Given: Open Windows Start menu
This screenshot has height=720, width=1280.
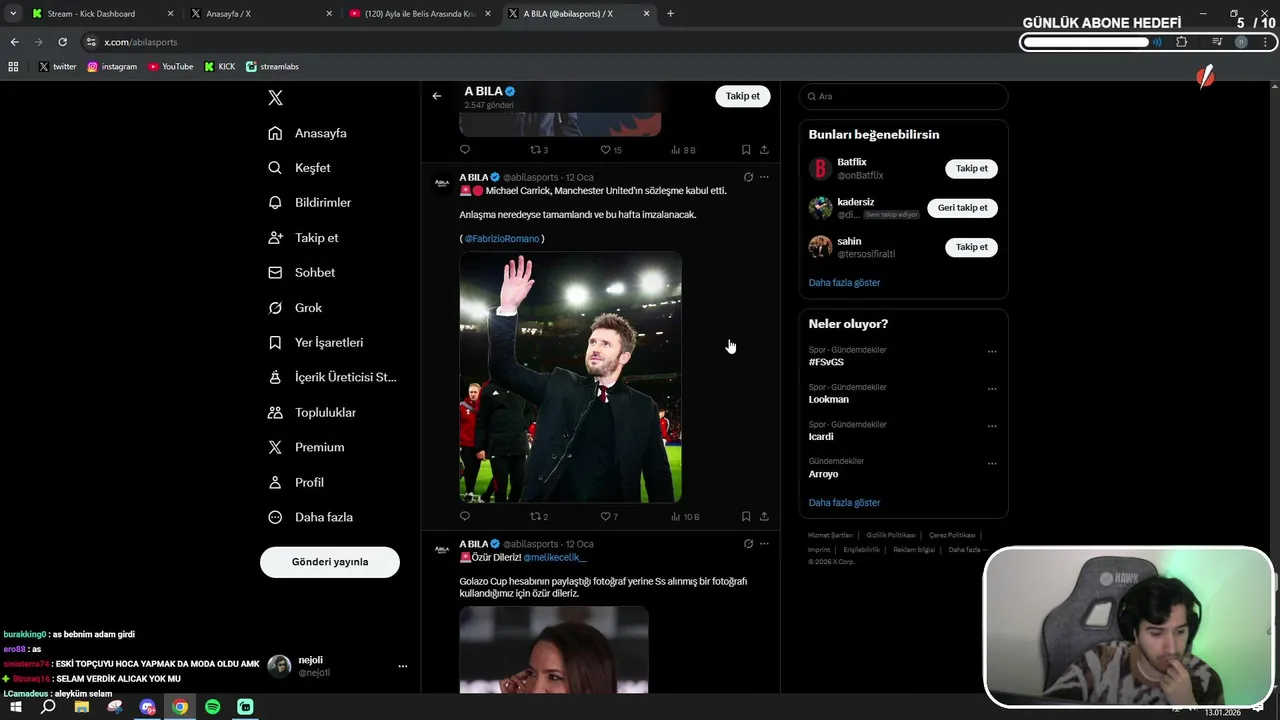Looking at the screenshot, I should coord(15,707).
